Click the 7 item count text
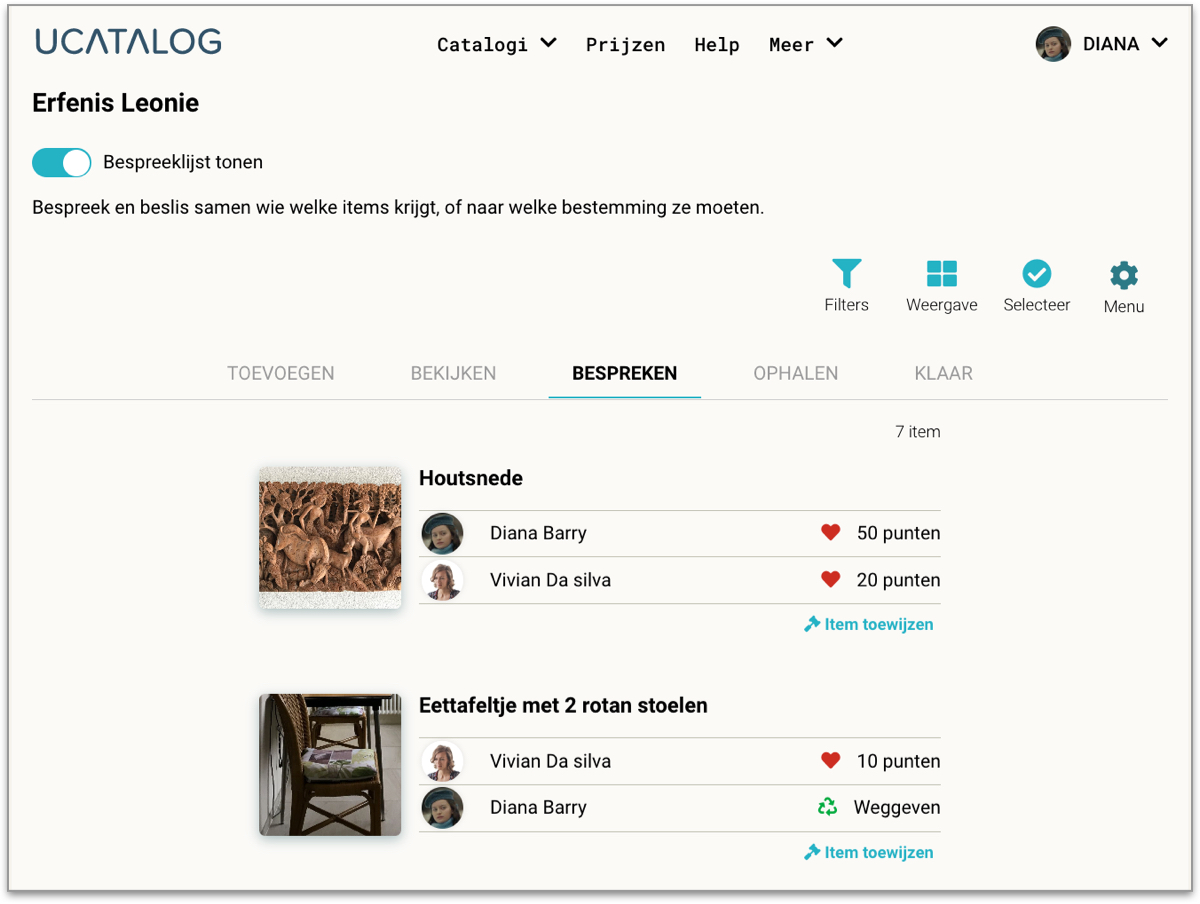The image size is (1200, 904). [918, 432]
